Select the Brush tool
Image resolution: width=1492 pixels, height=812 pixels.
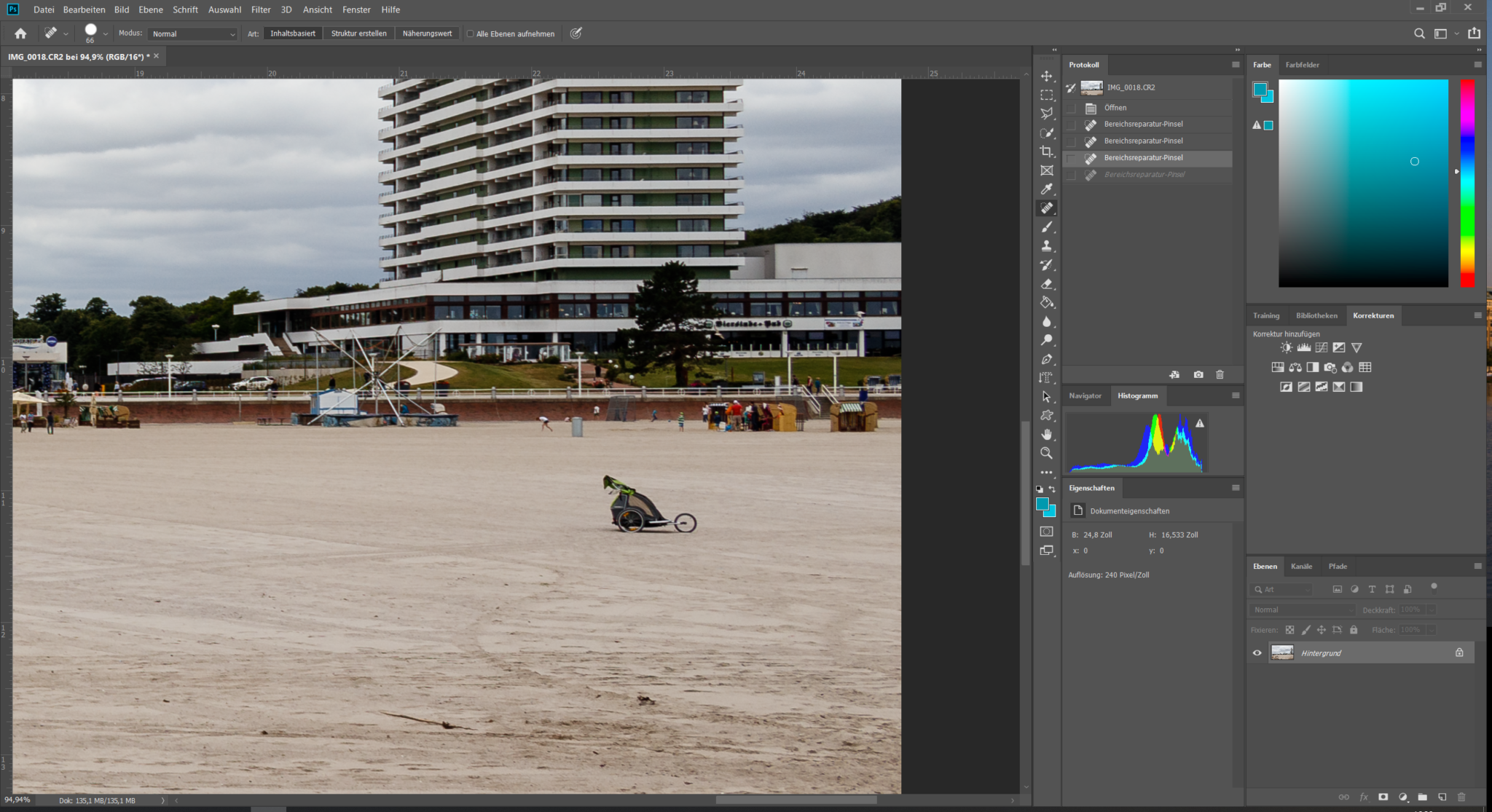point(1047,227)
